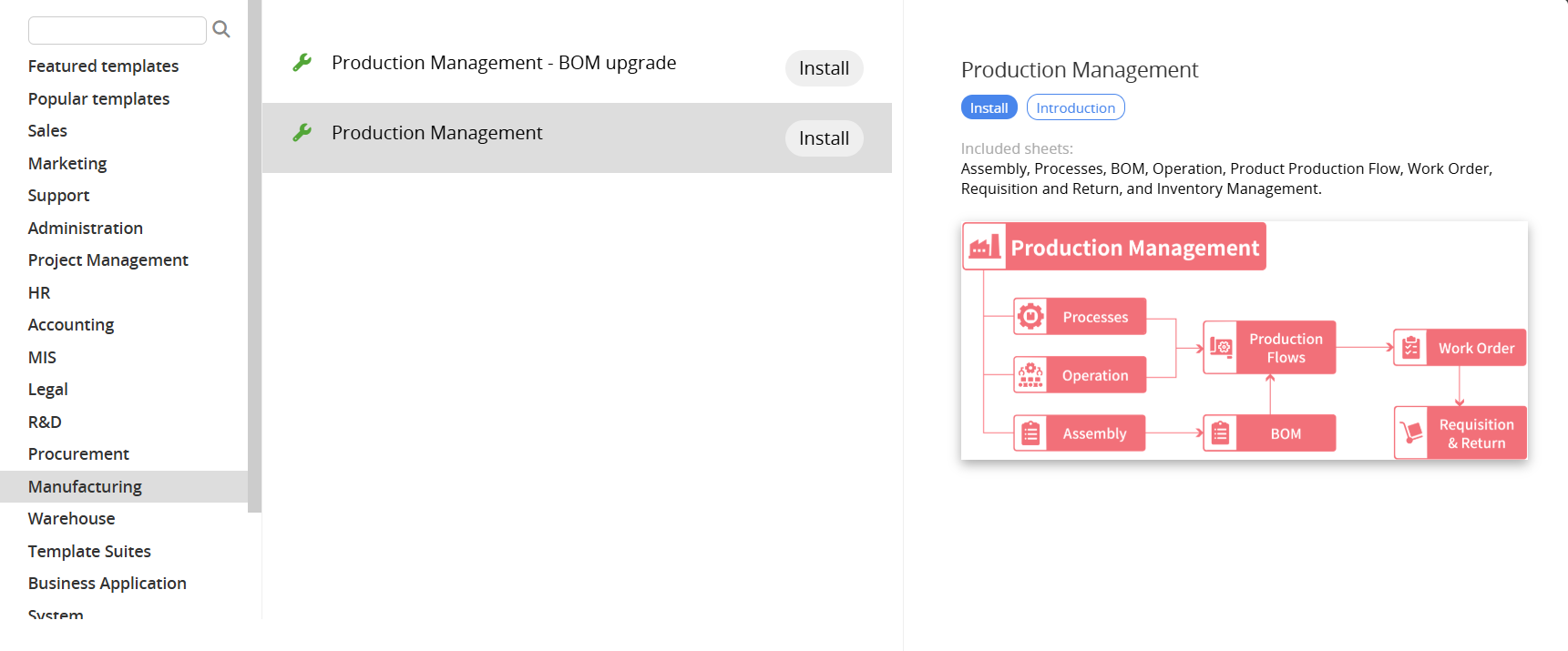The image size is (1568, 651).
Task: Open the Introduction link
Action: point(1075,107)
